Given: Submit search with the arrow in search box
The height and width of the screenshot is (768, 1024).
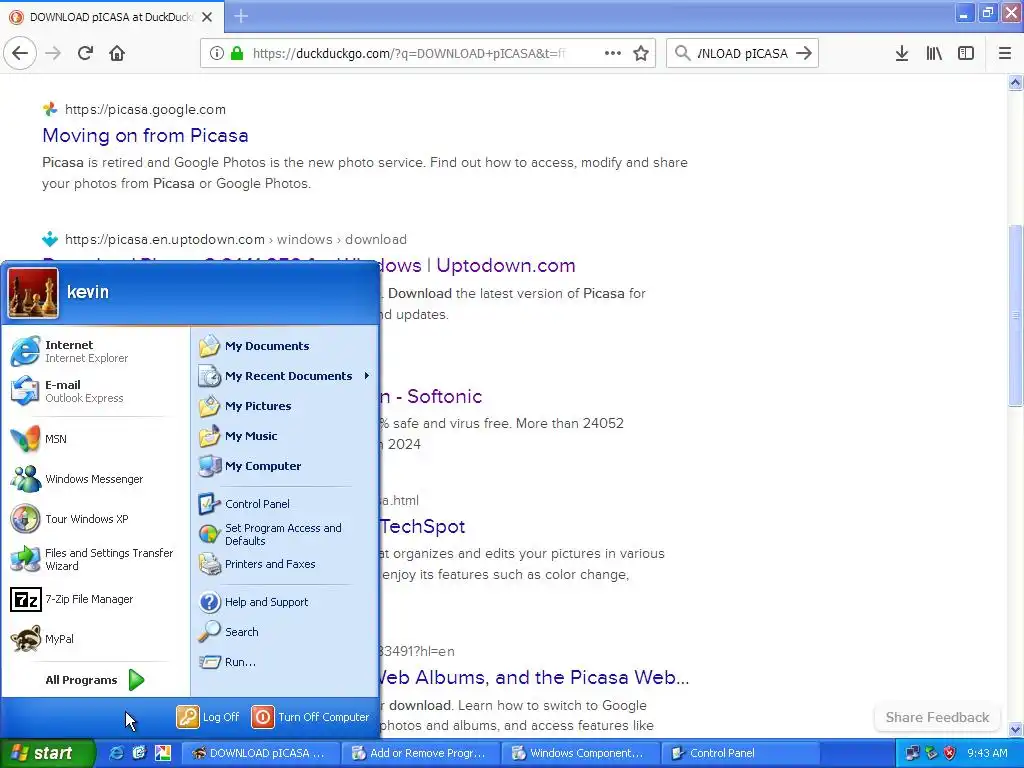Looking at the screenshot, I should point(804,53).
